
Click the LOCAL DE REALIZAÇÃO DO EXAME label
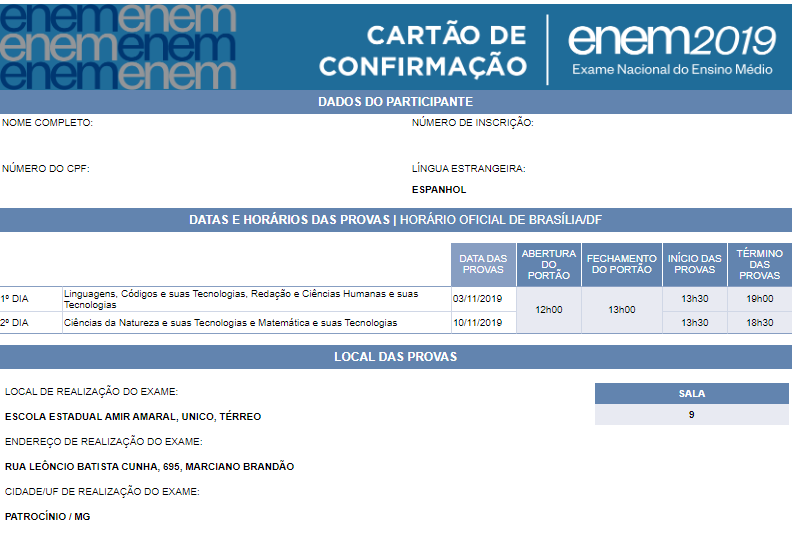click(x=91, y=392)
